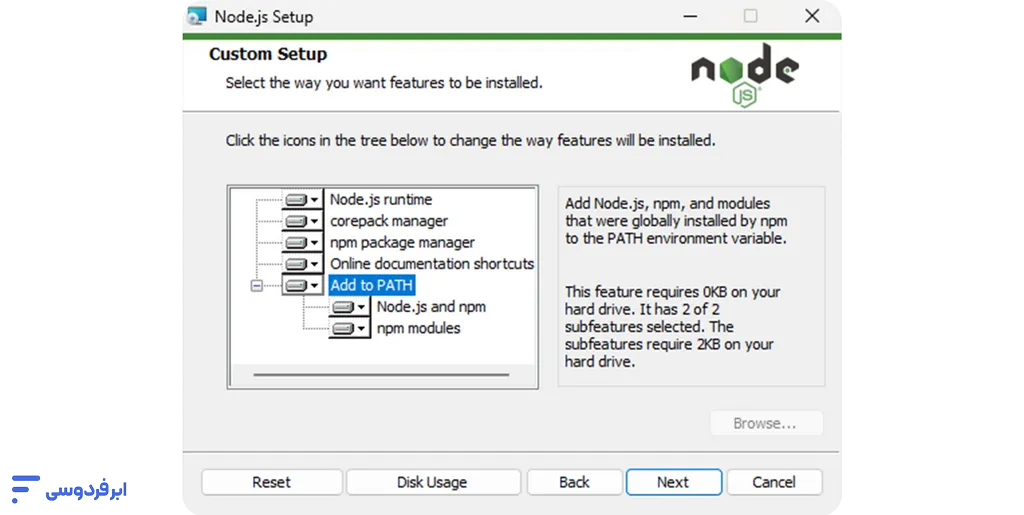Select the Node.js and npm subfeature row
Screen dimensions: 1024x515
click(431, 307)
